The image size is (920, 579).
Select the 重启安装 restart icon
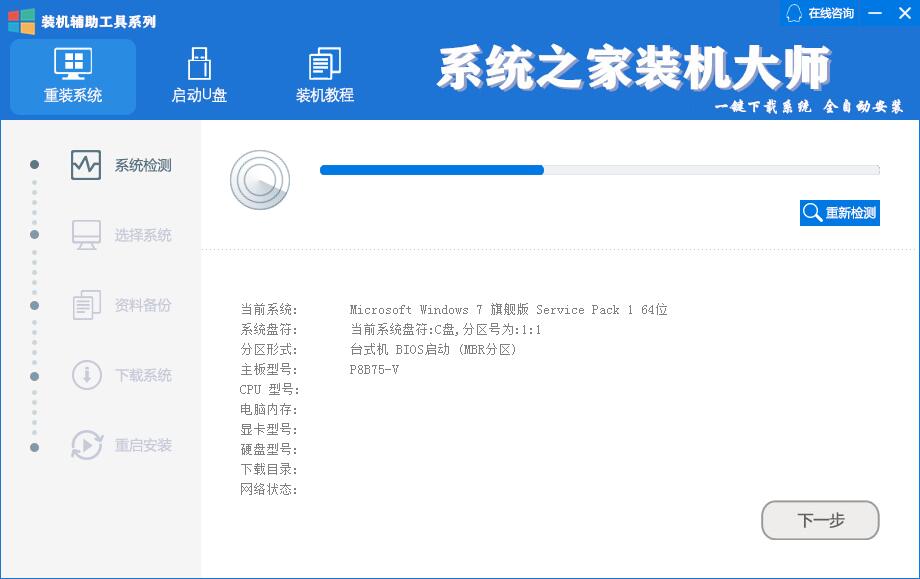pos(85,445)
